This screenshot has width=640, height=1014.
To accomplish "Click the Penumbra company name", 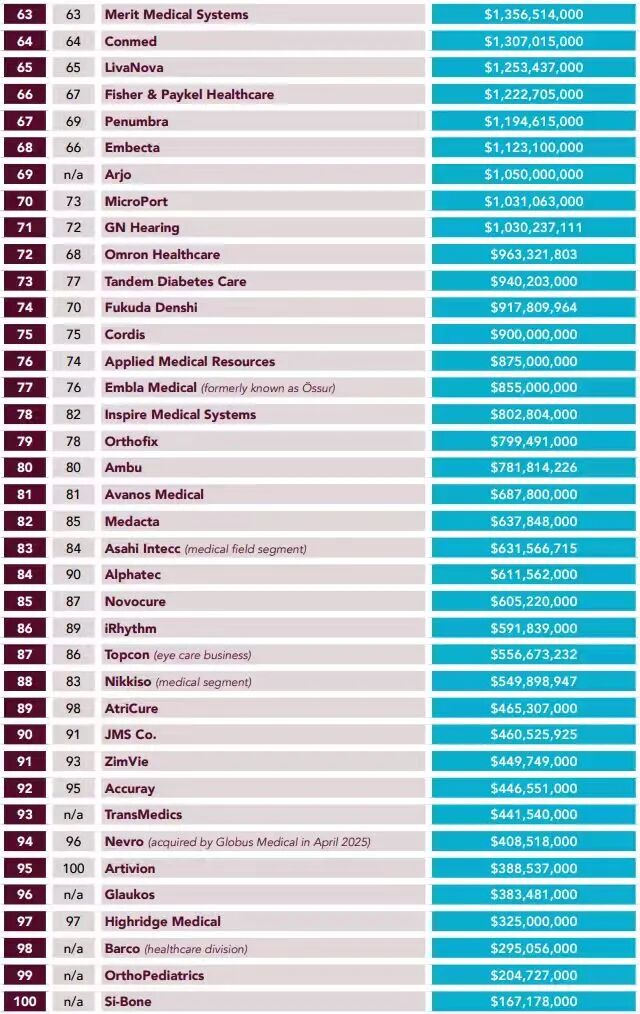I will (x=136, y=121).
